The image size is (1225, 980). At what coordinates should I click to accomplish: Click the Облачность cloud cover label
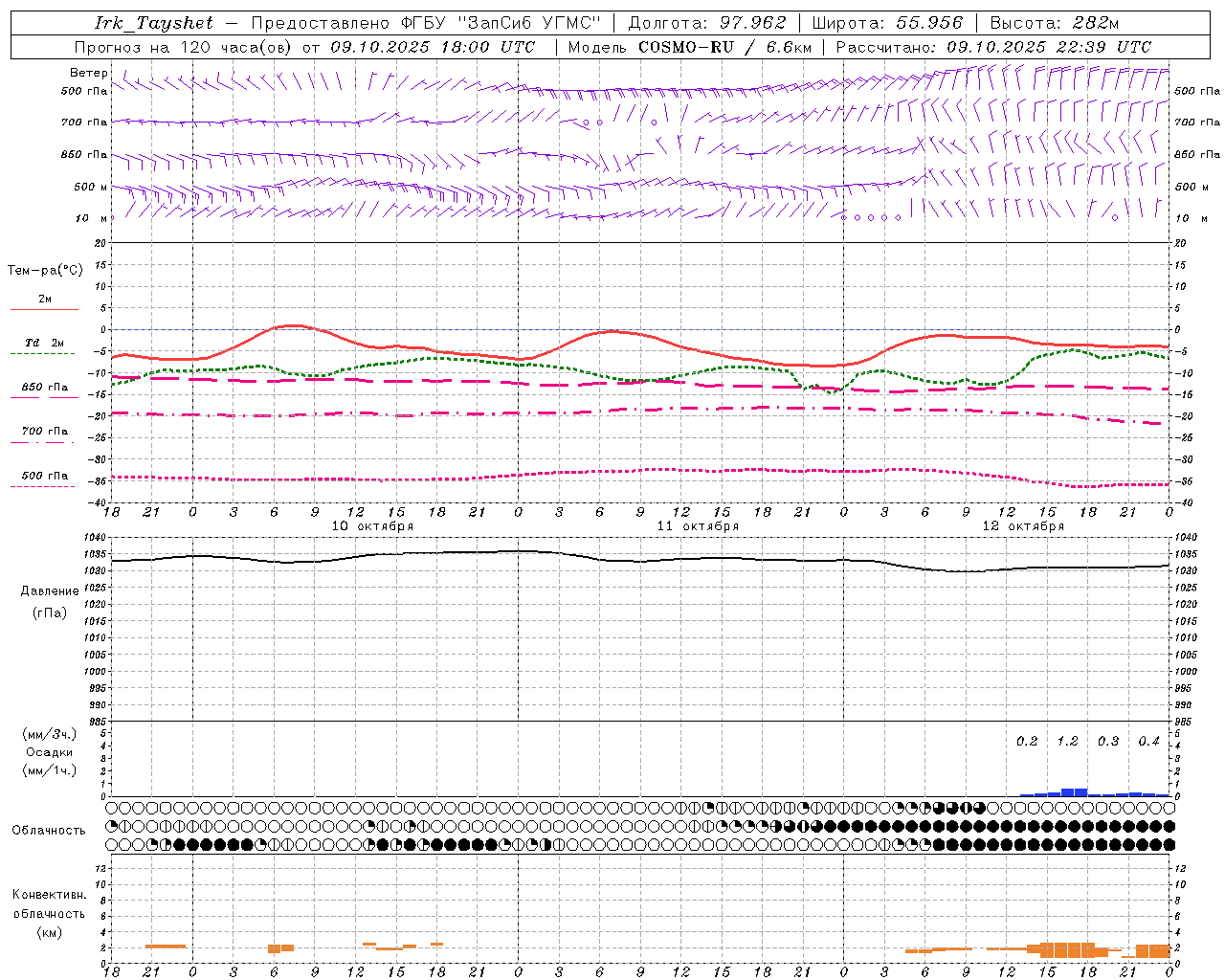coord(49,831)
